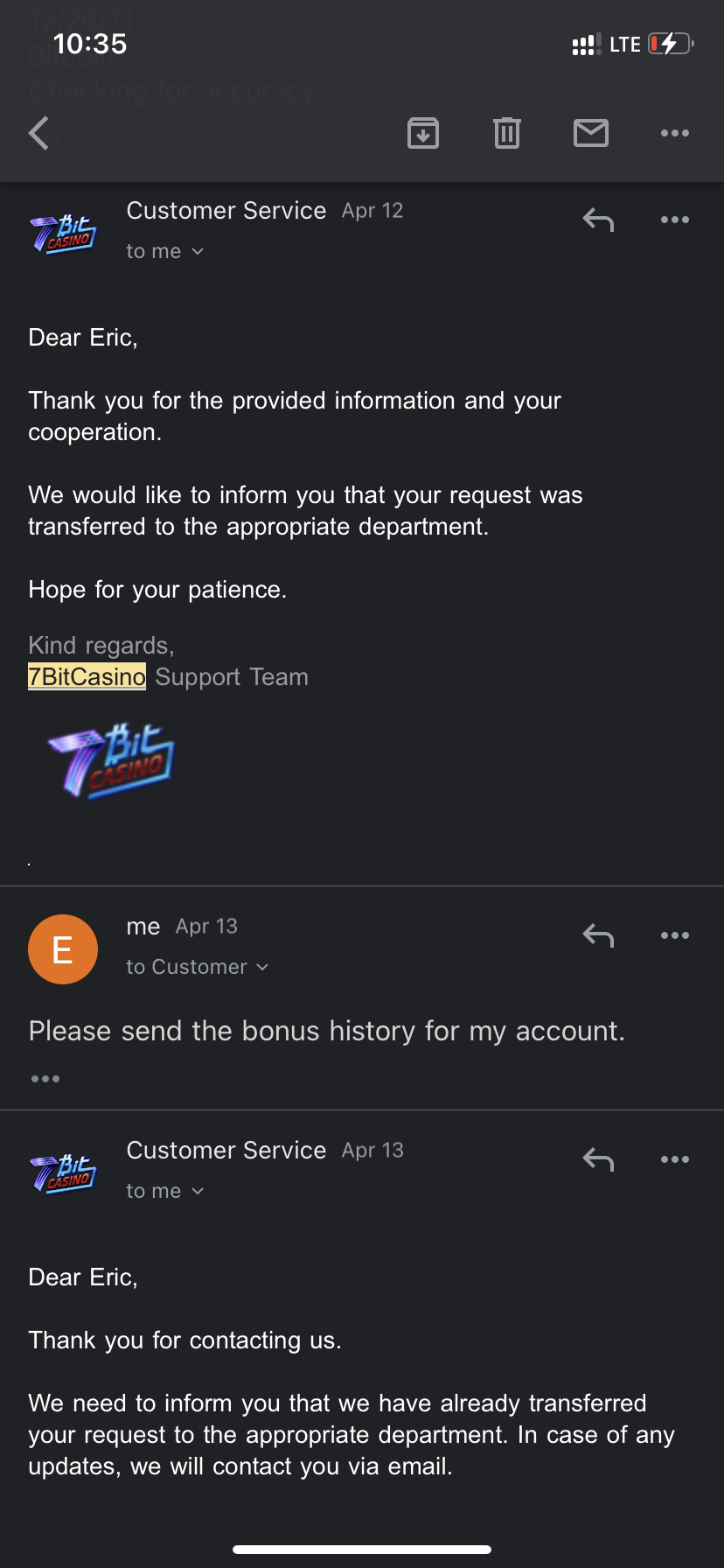Expand recipient details on the last Customer Service email
This screenshot has height=1568, width=724.
coord(165,1192)
